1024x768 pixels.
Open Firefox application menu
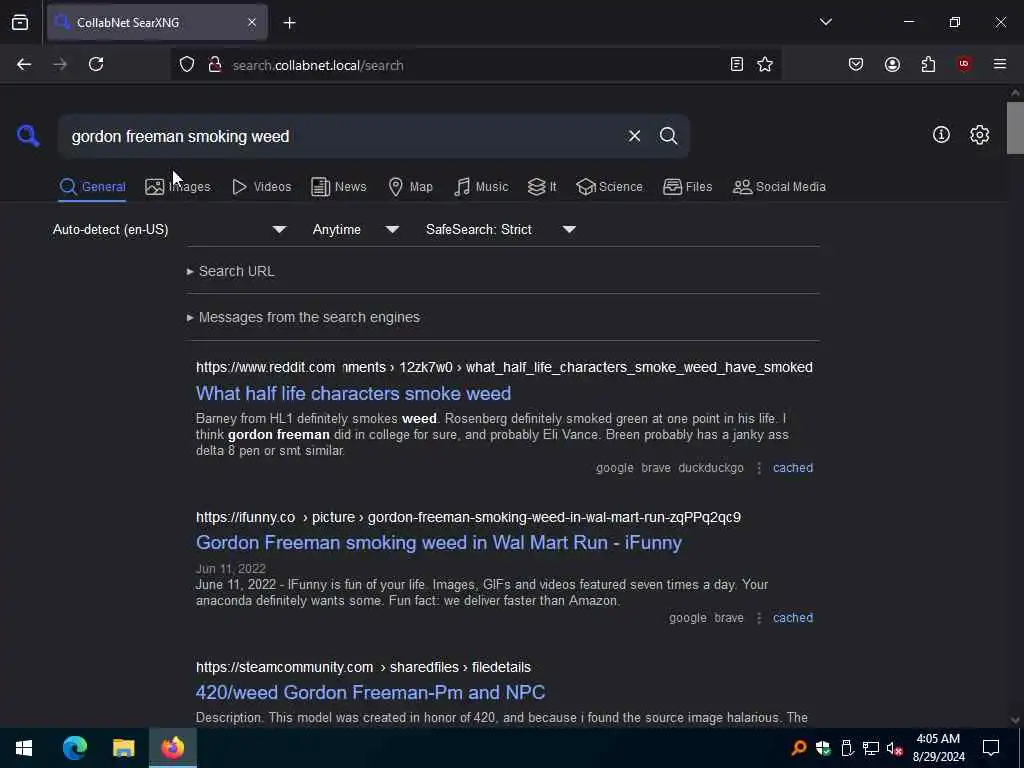click(1000, 64)
